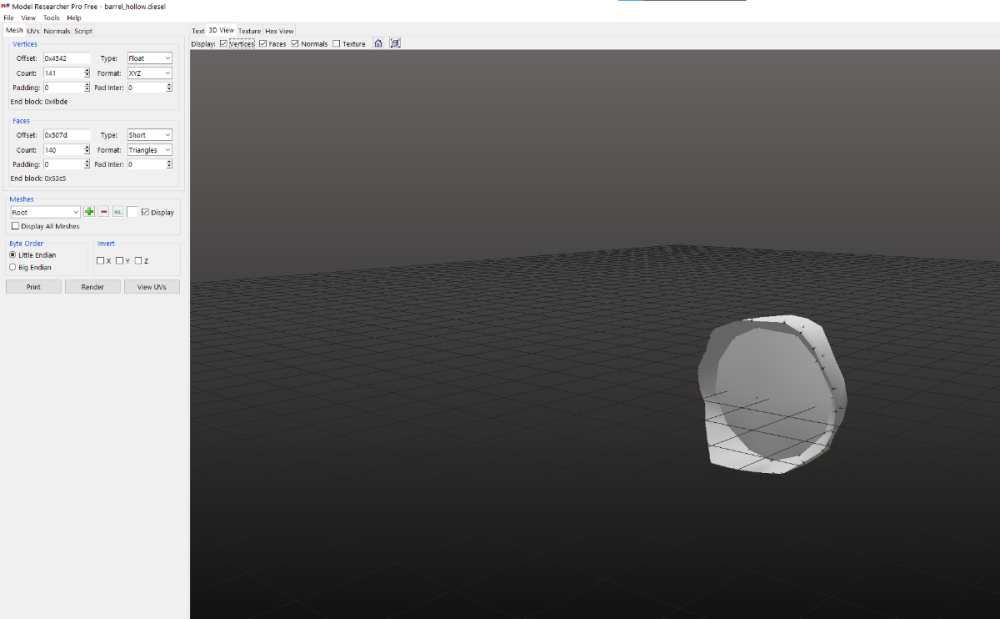Screen dimensions: 1000x619
Task: Select the Big Endian radio button
Action: coord(12,267)
